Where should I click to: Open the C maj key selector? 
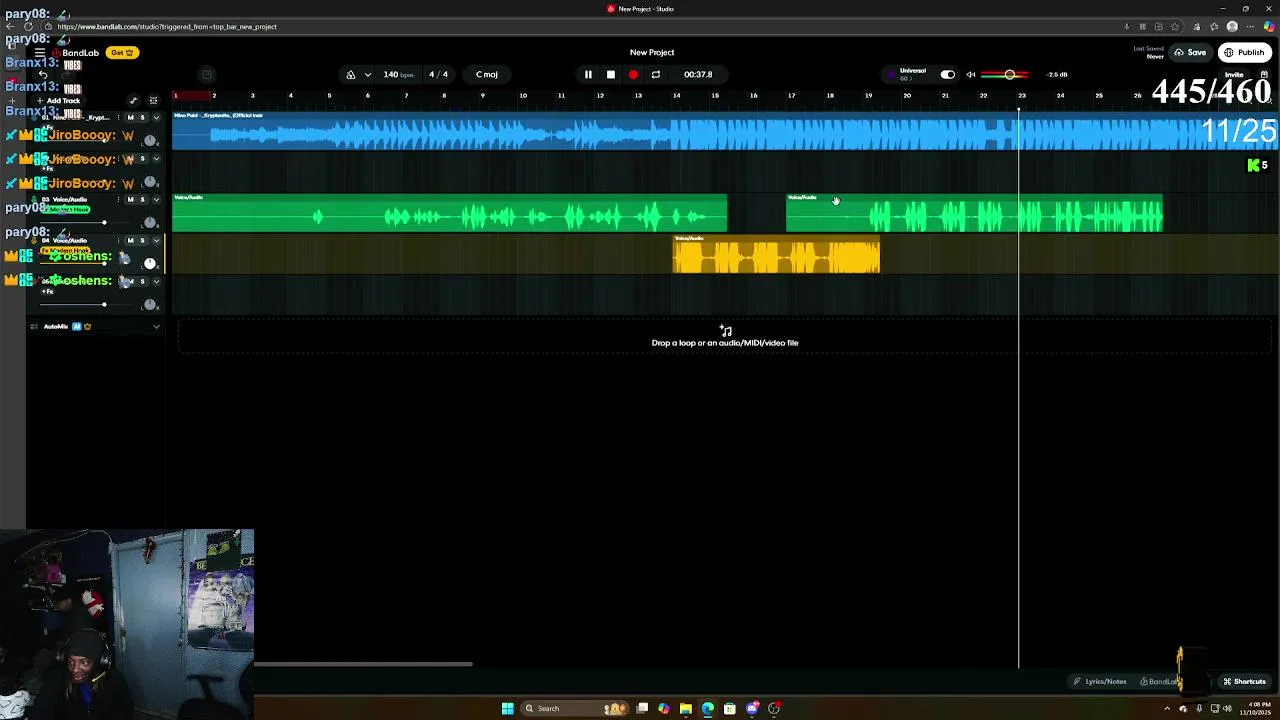(487, 75)
